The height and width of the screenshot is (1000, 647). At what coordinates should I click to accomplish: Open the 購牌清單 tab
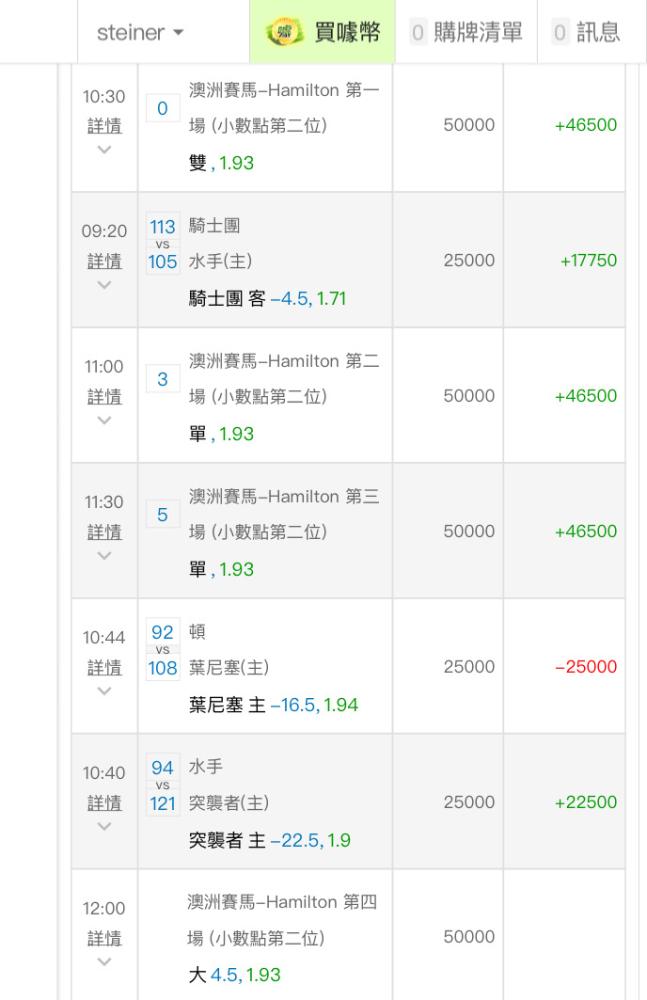[466, 32]
